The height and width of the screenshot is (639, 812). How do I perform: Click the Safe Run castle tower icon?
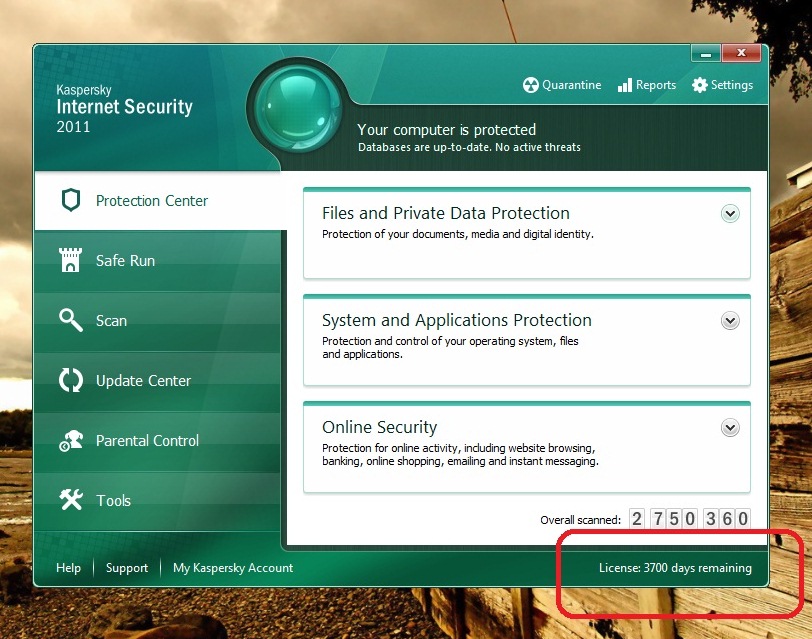70,259
